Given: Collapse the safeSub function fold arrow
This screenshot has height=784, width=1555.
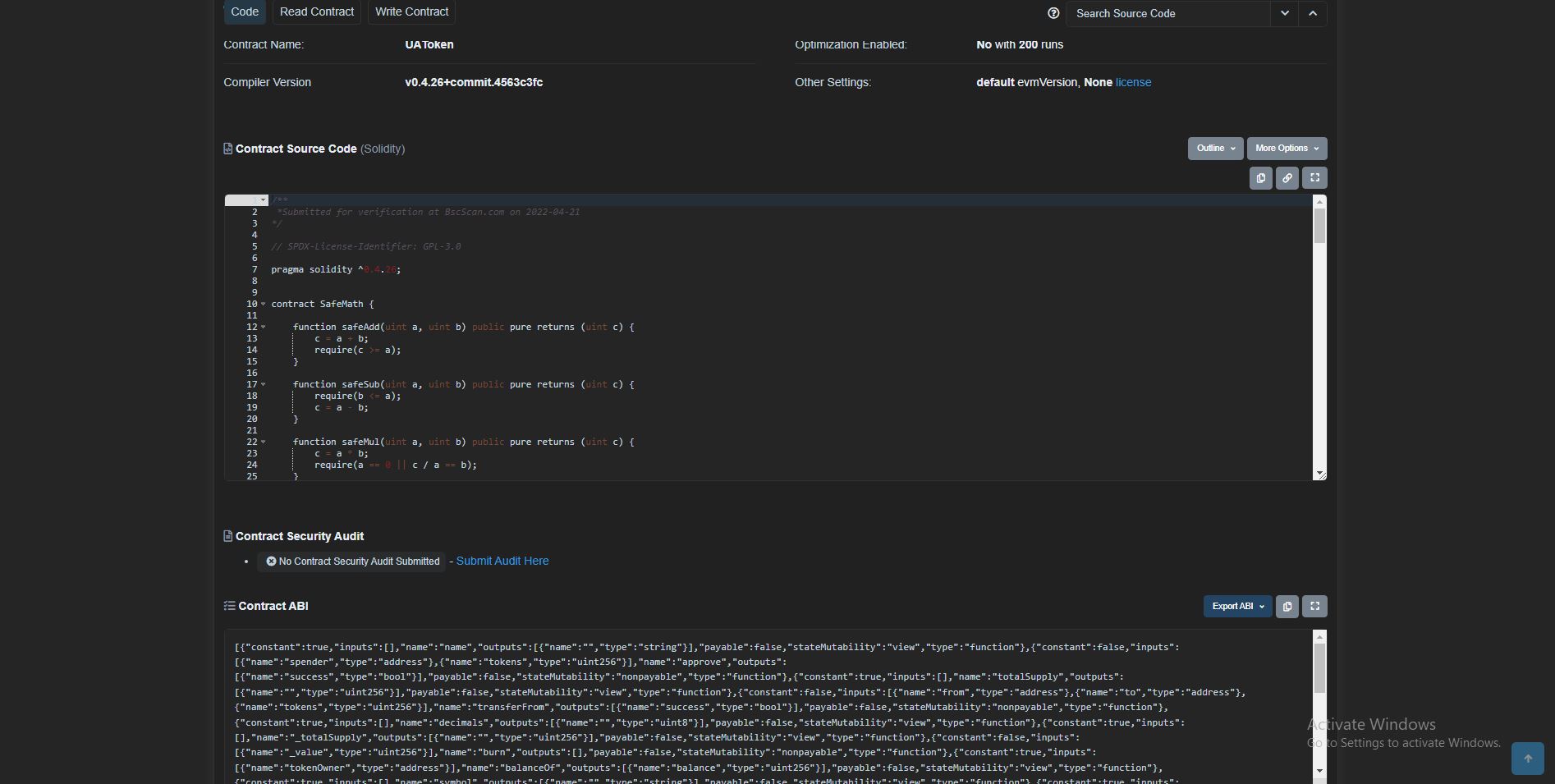Looking at the screenshot, I should 263,384.
